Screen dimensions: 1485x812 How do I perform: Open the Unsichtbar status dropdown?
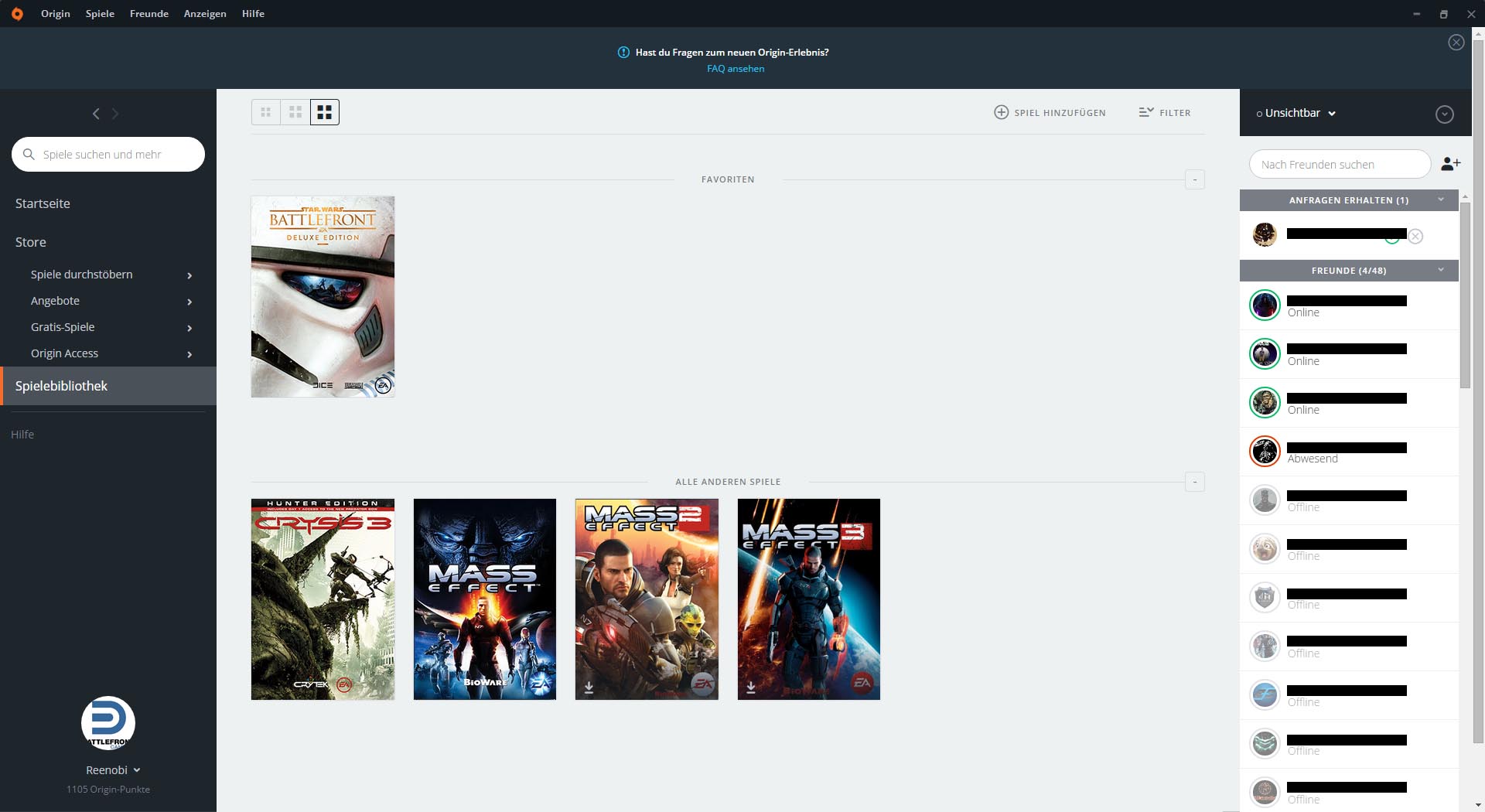click(1296, 113)
